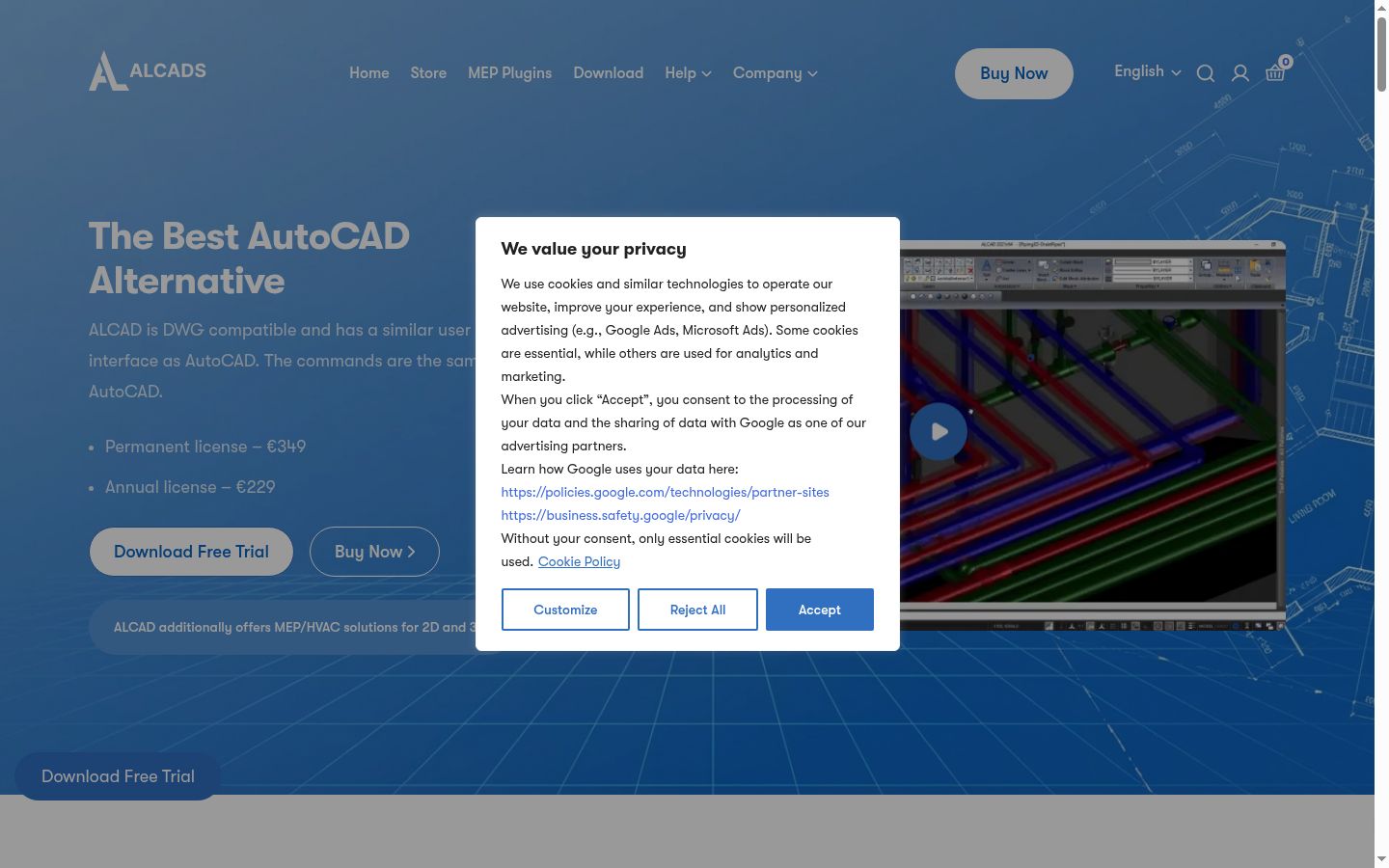The width and height of the screenshot is (1389, 868).
Task: Click the outlined Buy Now button
Action: coord(374,552)
